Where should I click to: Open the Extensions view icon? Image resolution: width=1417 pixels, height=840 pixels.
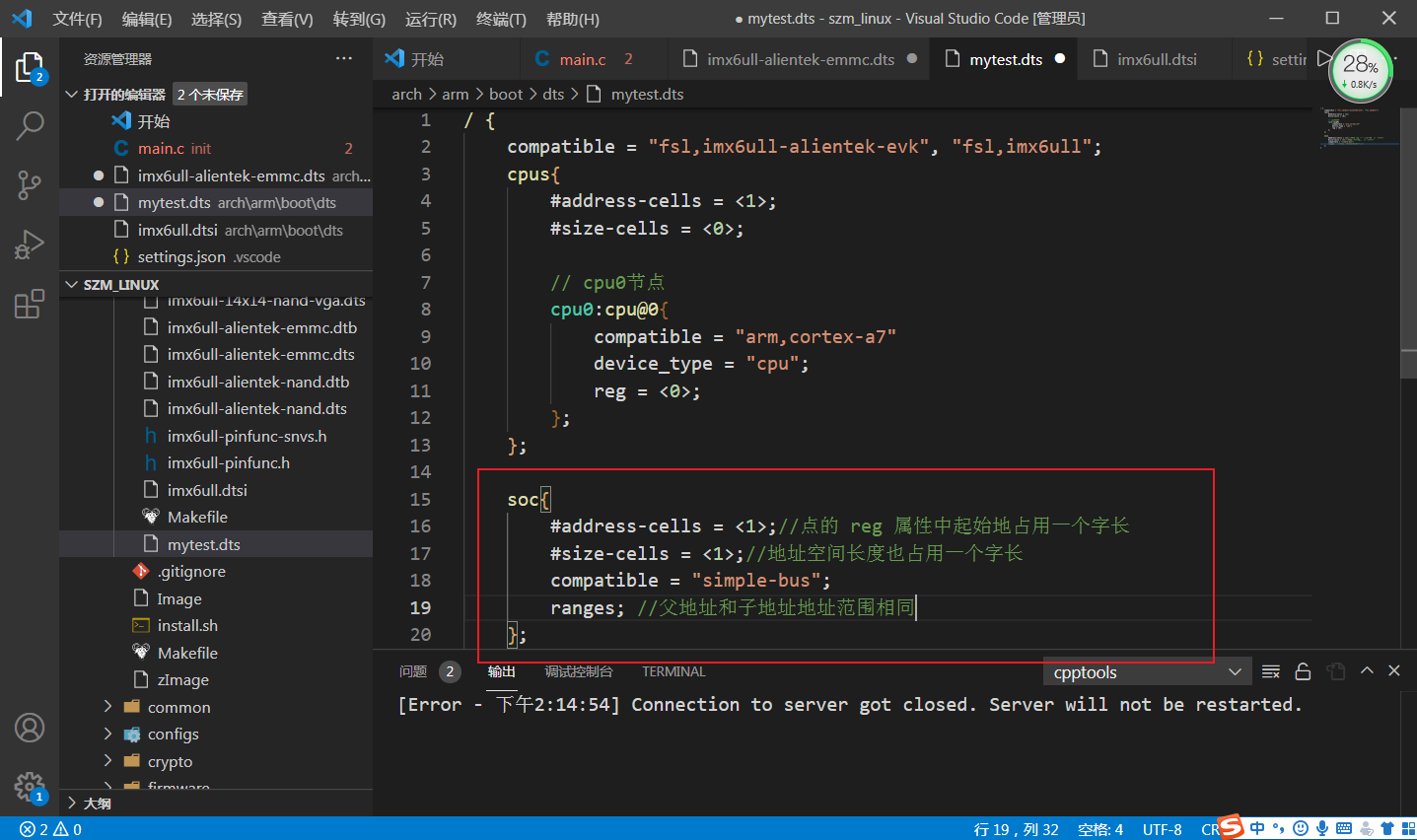(x=30, y=303)
